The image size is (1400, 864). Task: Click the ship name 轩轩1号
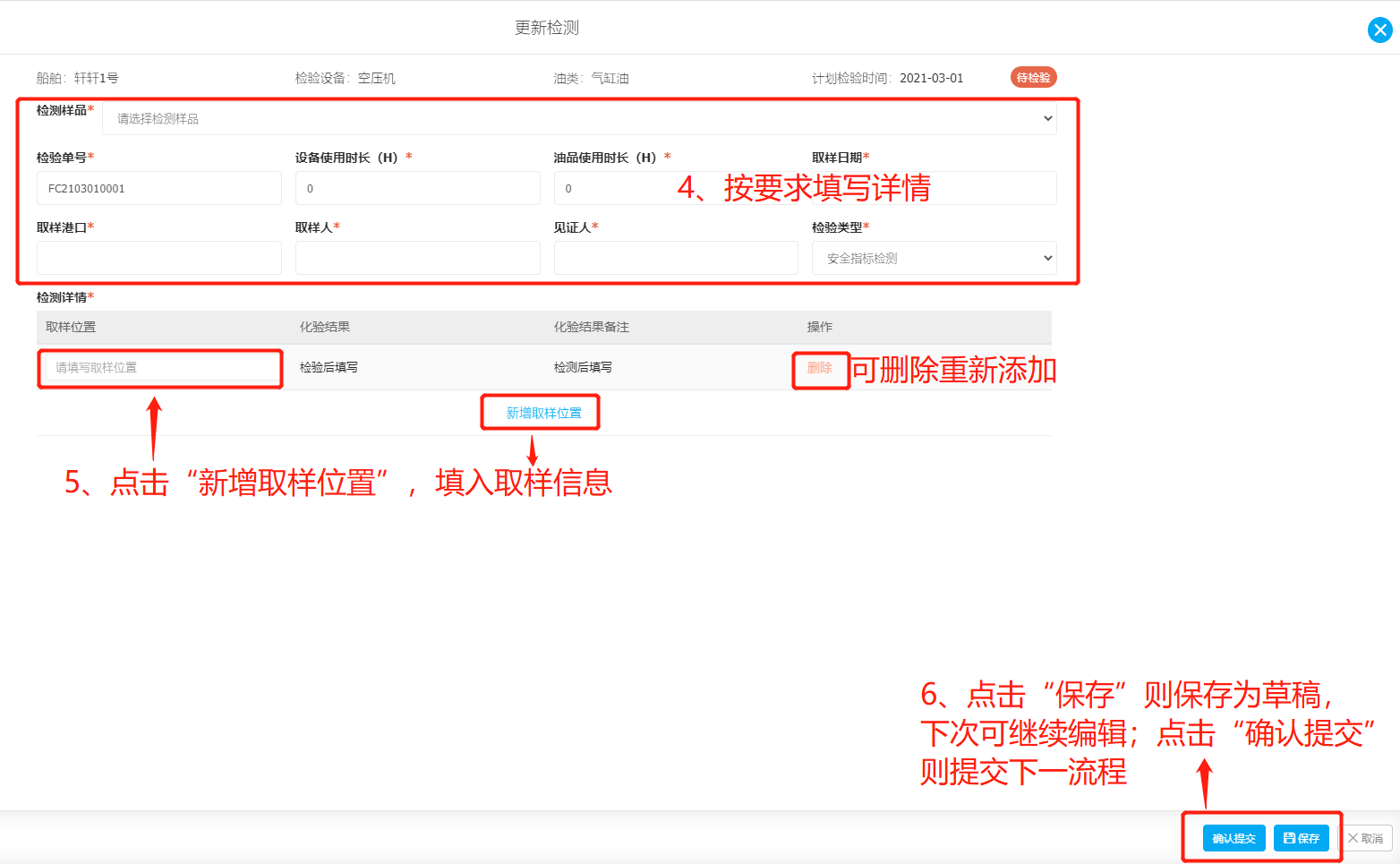[96, 78]
